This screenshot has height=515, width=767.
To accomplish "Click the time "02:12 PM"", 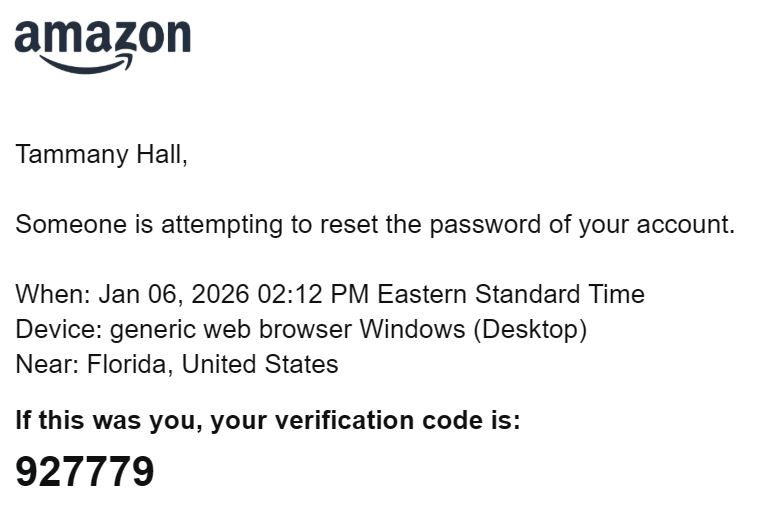I will 307,295.
